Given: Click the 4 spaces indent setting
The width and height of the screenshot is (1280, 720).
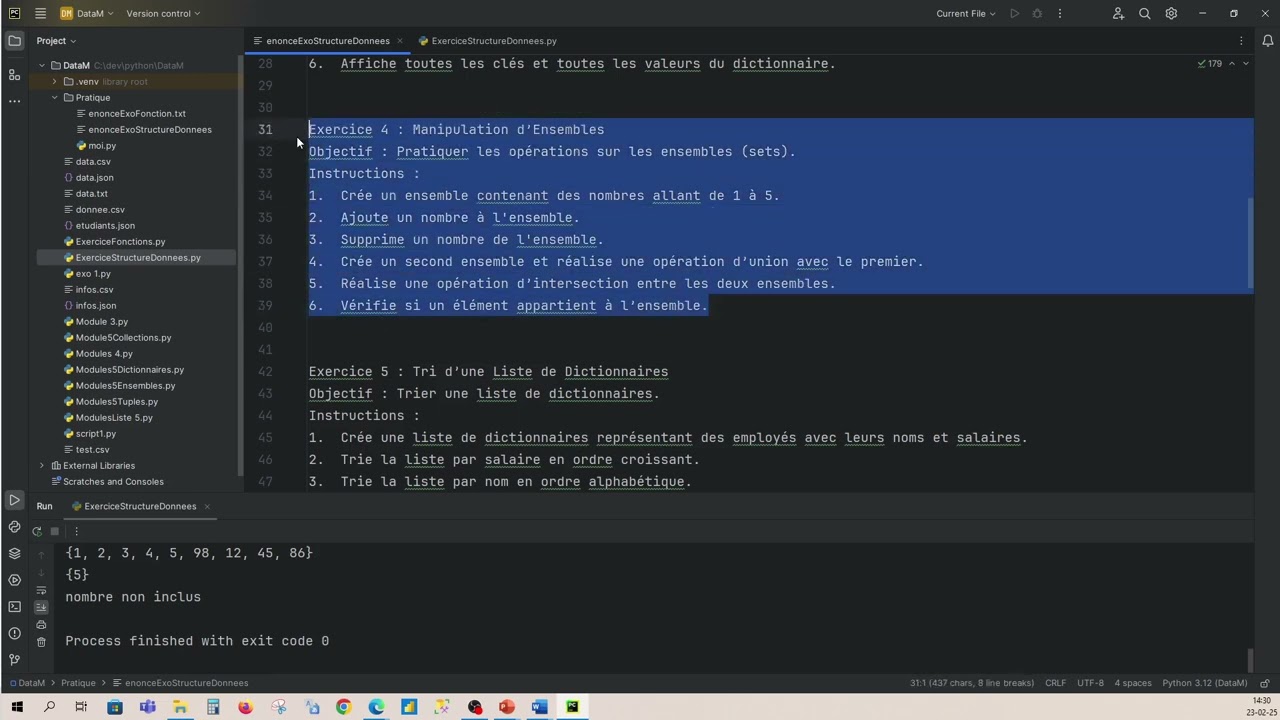Looking at the screenshot, I should [x=1133, y=683].
